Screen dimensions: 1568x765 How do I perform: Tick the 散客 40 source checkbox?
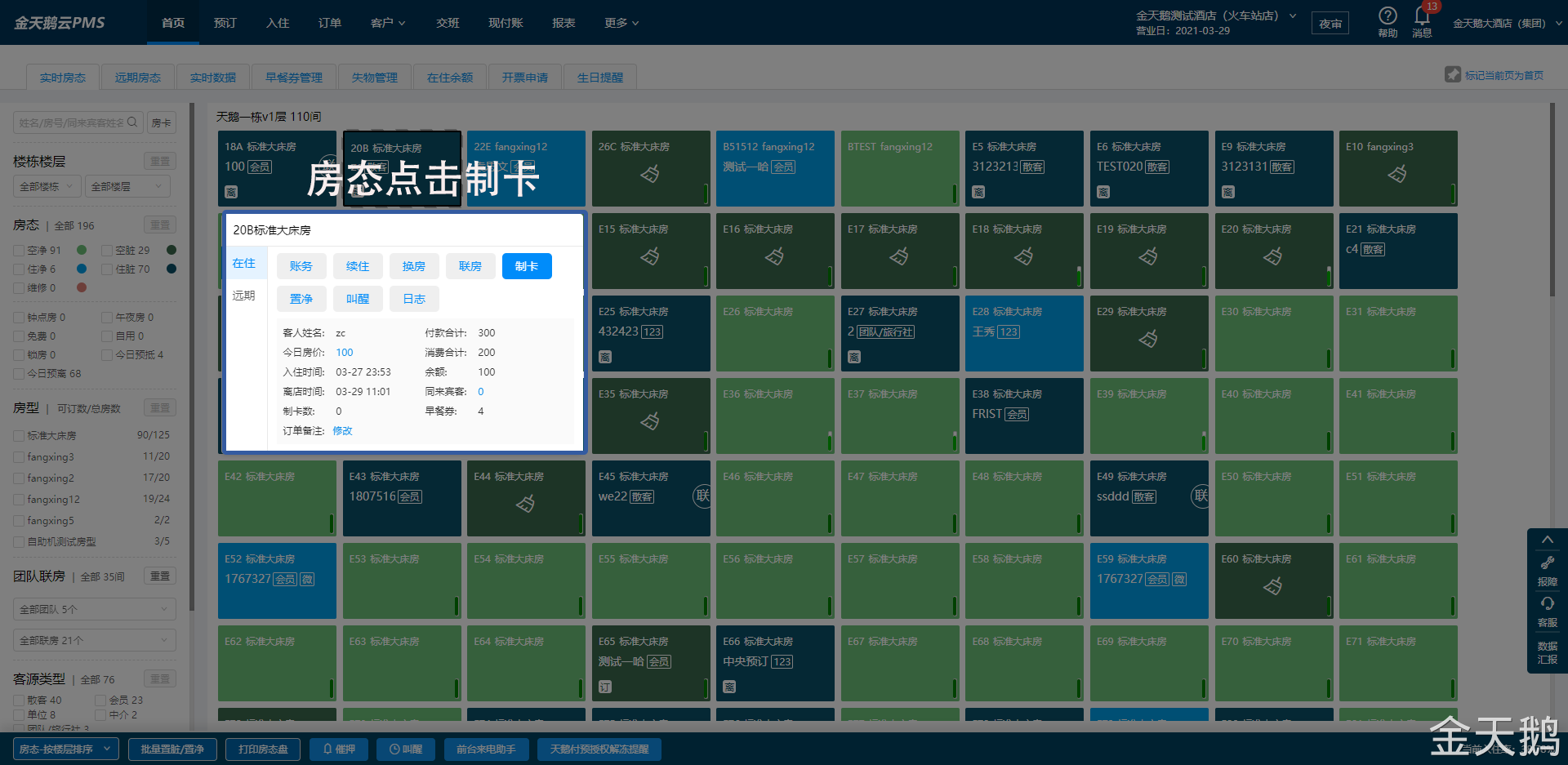point(19,701)
